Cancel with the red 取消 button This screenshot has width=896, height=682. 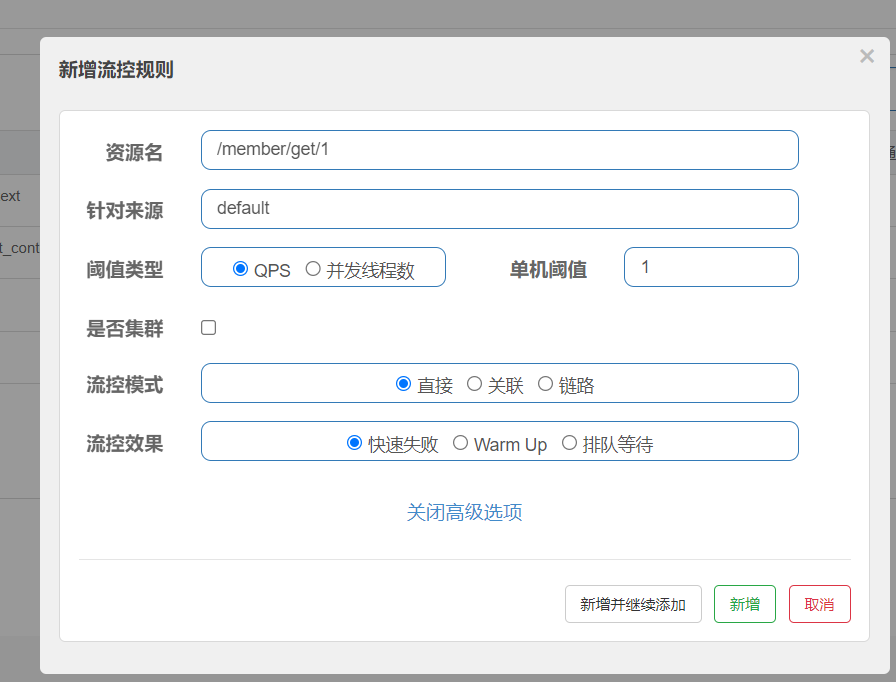coord(819,604)
